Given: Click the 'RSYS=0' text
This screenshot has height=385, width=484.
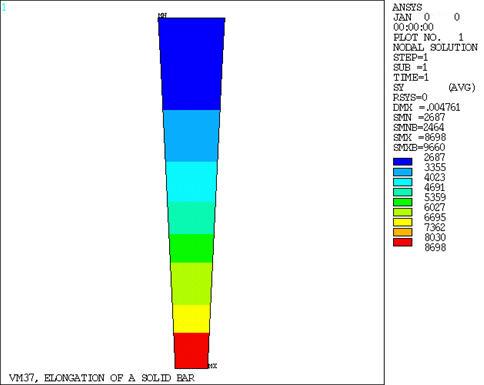Looking at the screenshot, I should coord(410,97).
